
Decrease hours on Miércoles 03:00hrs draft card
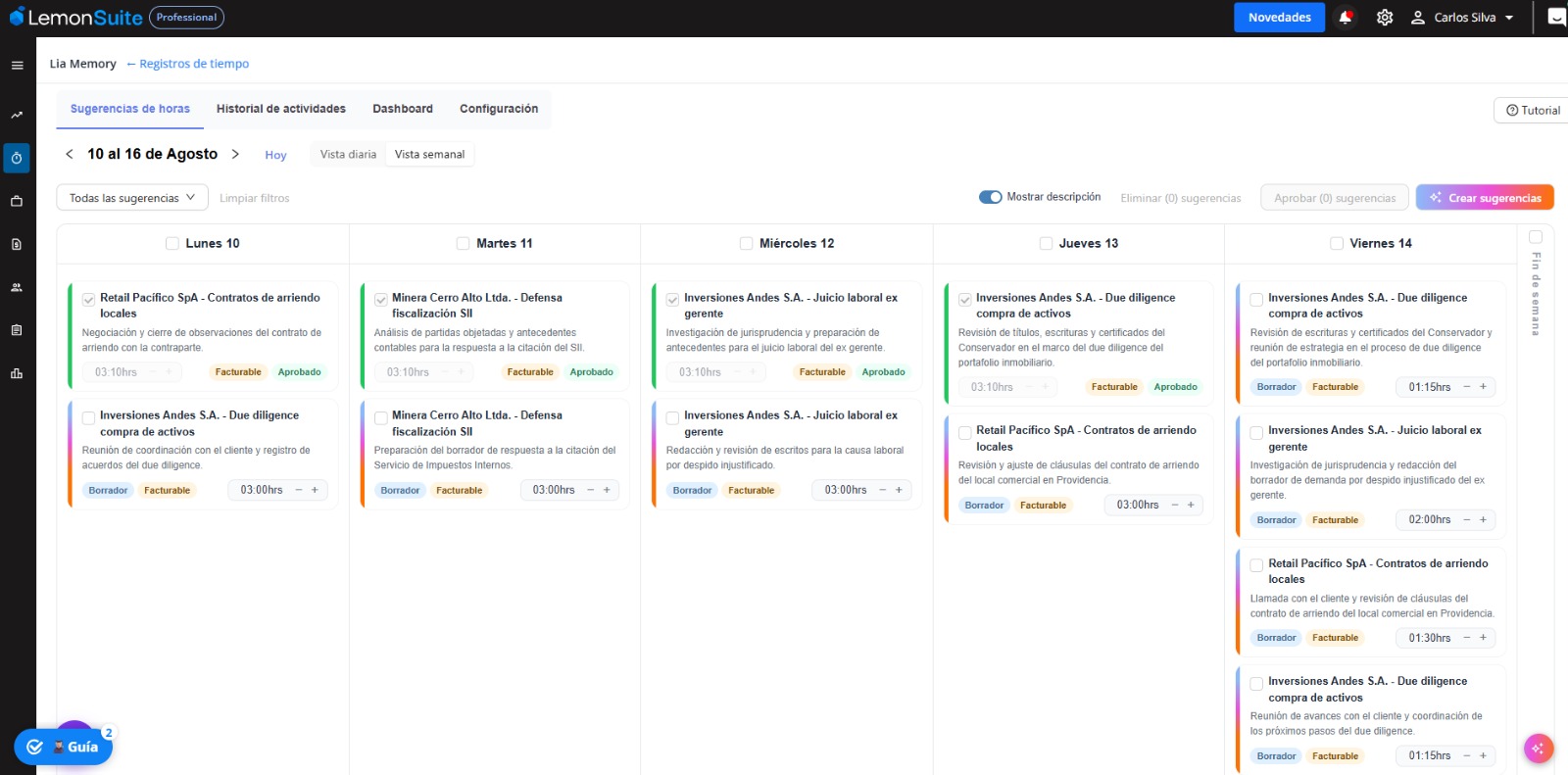[883, 490]
